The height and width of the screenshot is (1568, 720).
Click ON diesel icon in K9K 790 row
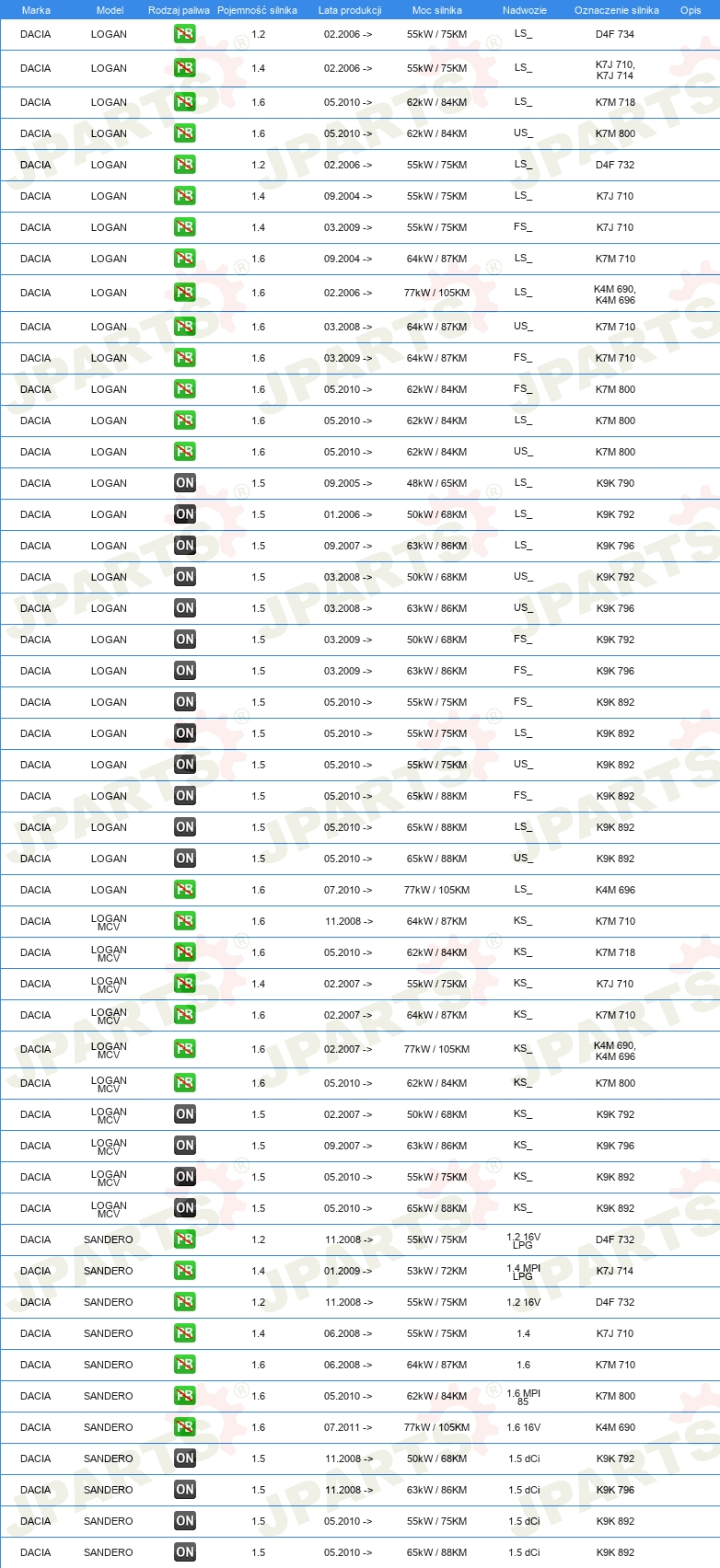(185, 483)
